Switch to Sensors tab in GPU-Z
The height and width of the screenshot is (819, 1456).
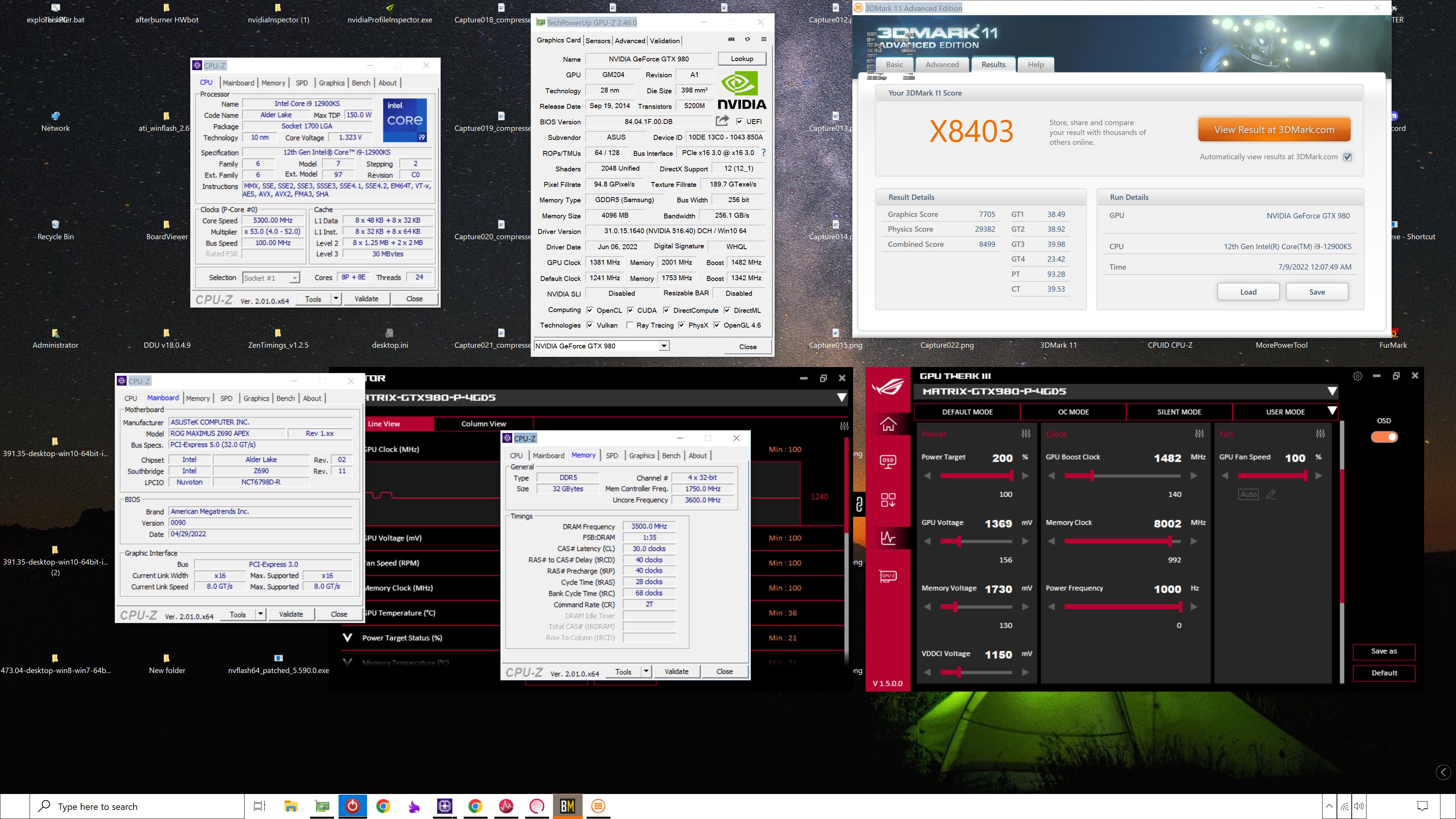(x=598, y=41)
